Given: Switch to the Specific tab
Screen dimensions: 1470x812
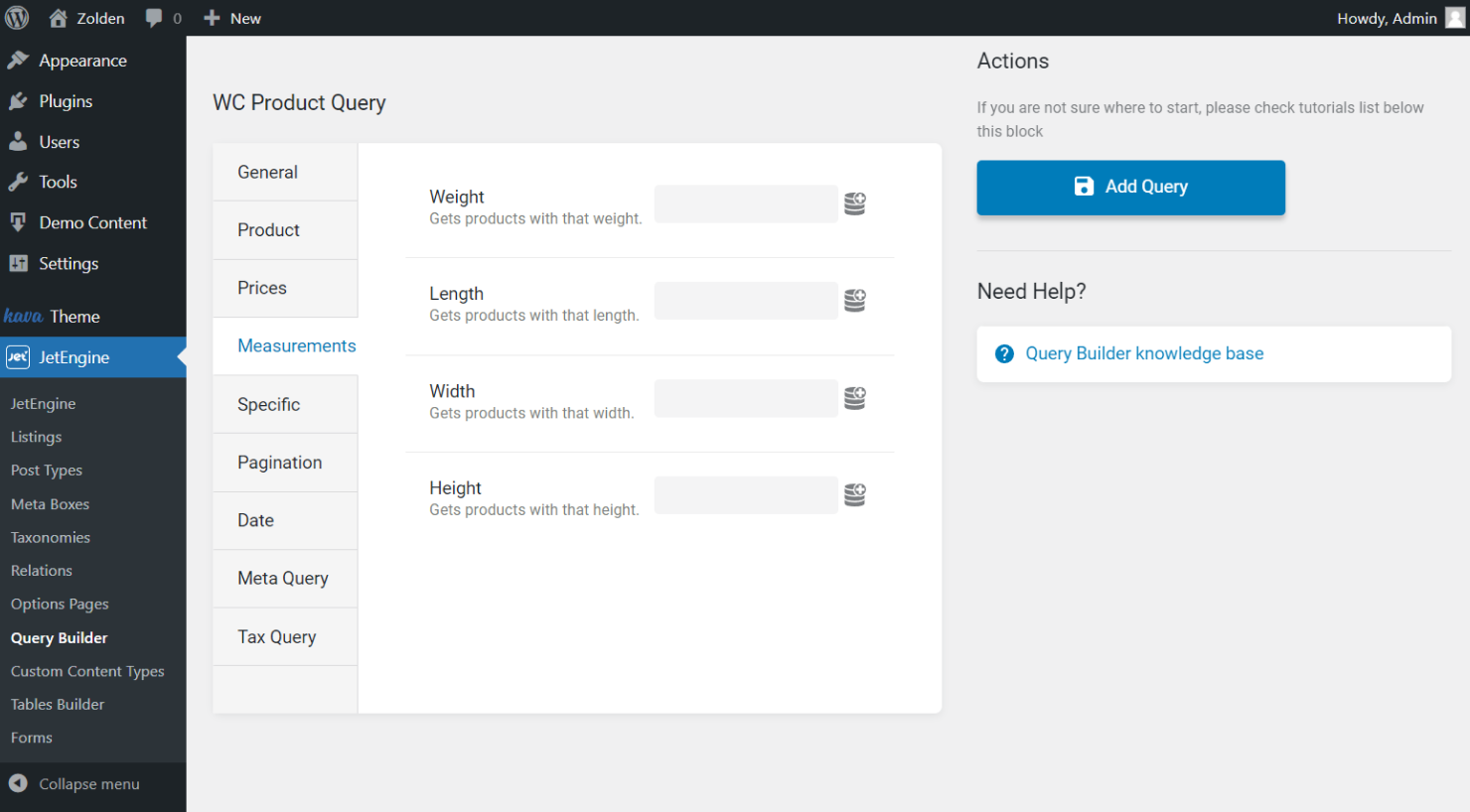Looking at the screenshot, I should click(x=285, y=404).
